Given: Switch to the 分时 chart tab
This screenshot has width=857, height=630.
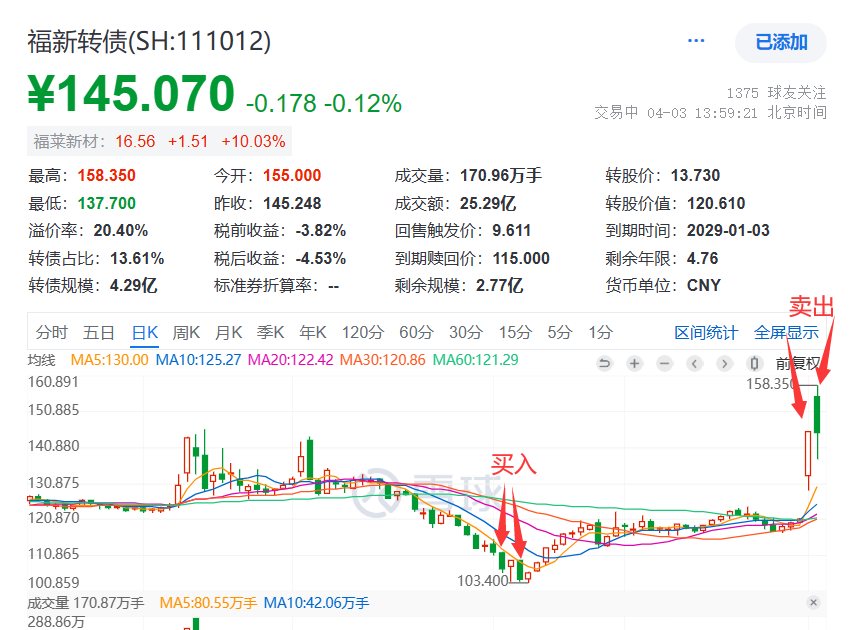Looking at the screenshot, I should click(x=51, y=332).
